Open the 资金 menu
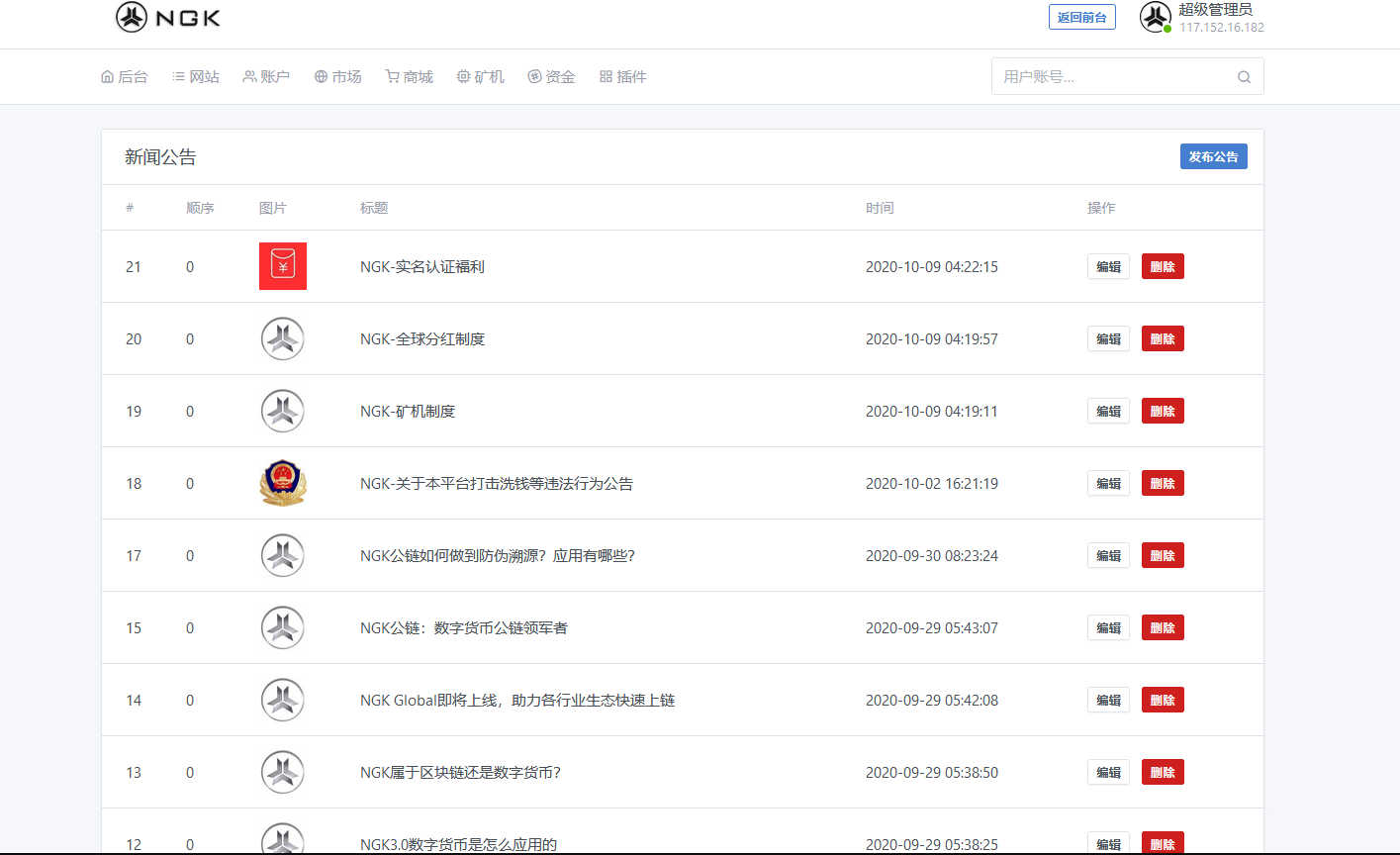The image size is (1400, 855). [551, 76]
